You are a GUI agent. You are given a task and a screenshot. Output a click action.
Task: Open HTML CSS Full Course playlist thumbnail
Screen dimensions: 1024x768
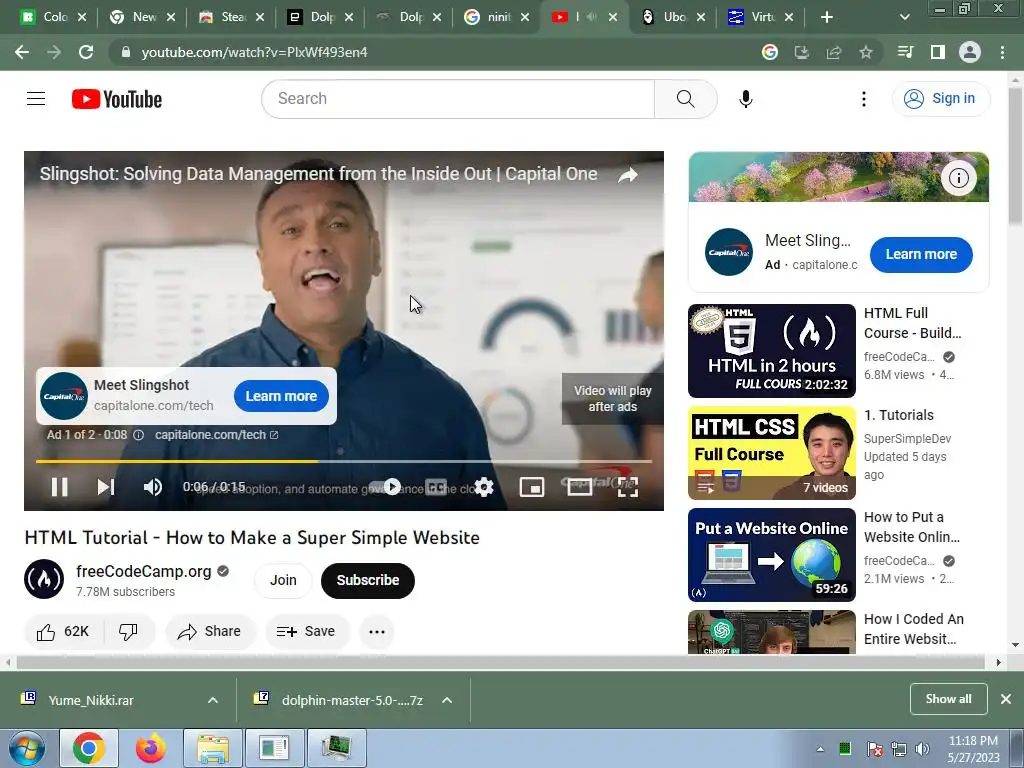point(771,453)
